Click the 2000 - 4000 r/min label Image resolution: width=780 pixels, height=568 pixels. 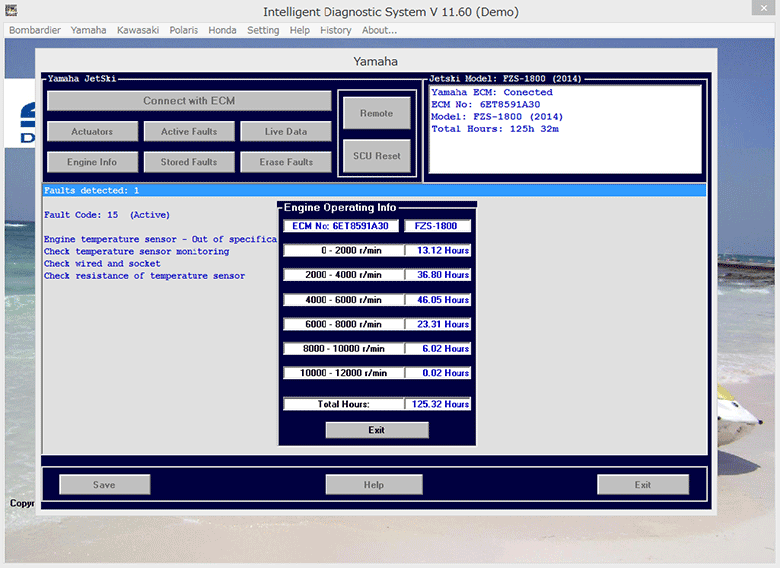(344, 275)
